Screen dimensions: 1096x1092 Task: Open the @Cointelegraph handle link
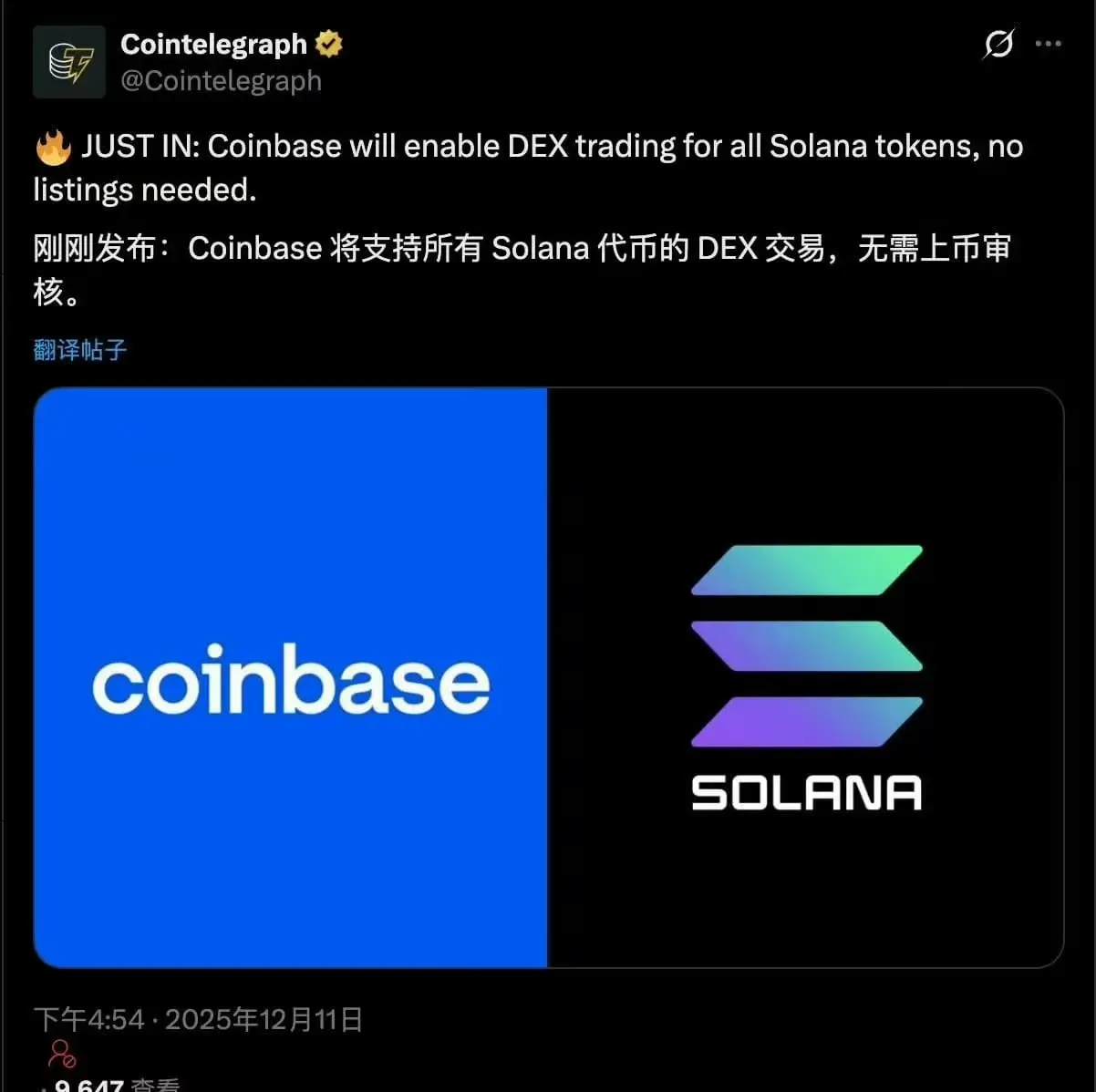(221, 81)
